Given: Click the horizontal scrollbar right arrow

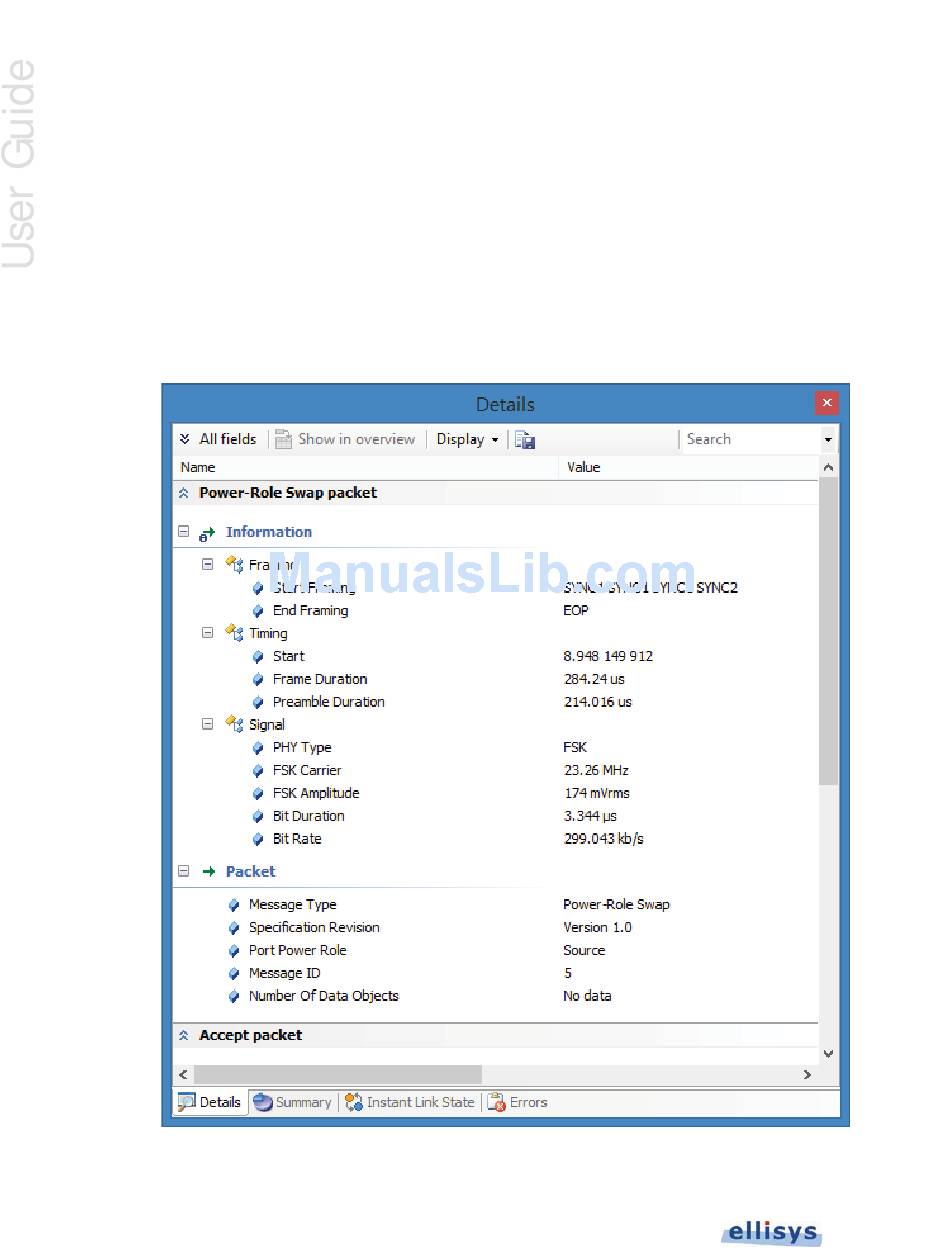Looking at the screenshot, I should [807, 1074].
